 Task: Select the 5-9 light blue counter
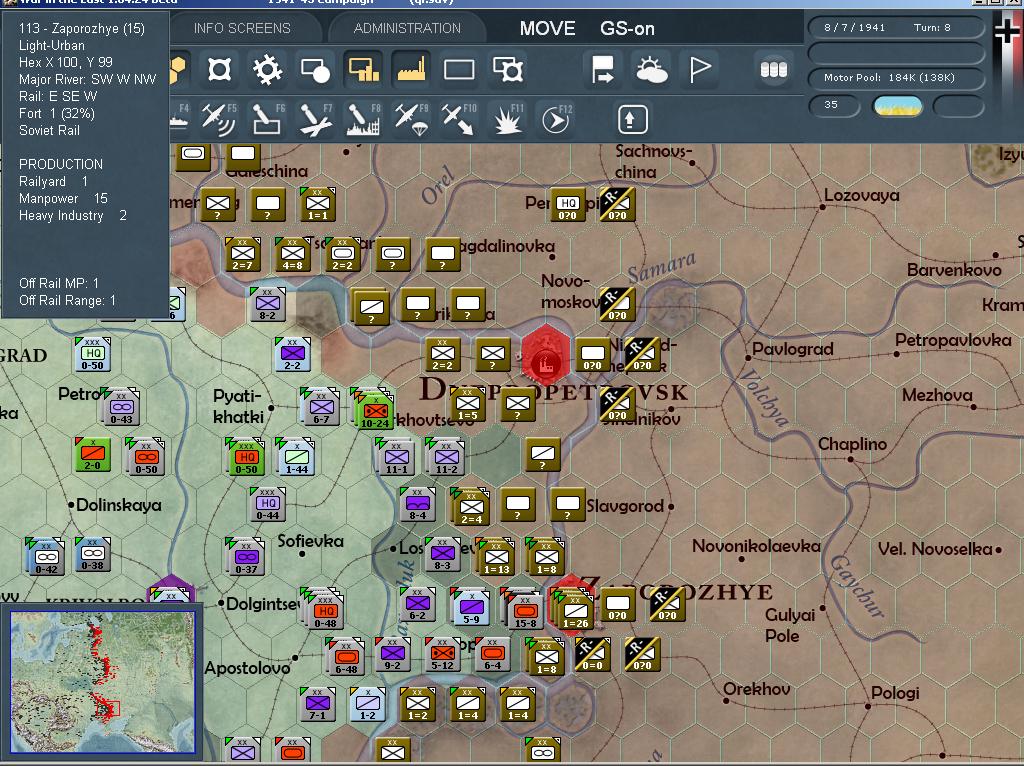click(x=471, y=607)
